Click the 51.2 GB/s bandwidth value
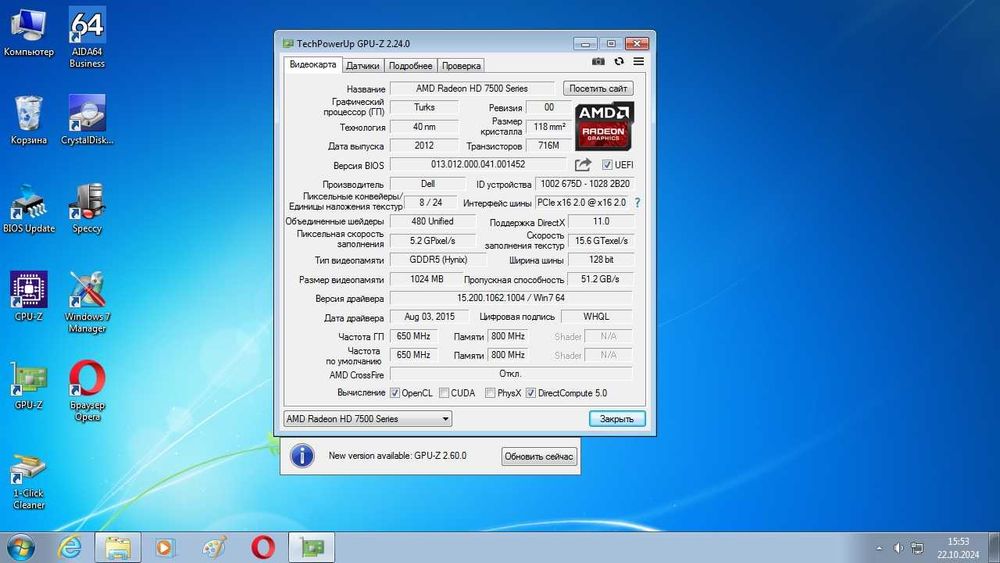 click(x=600, y=279)
